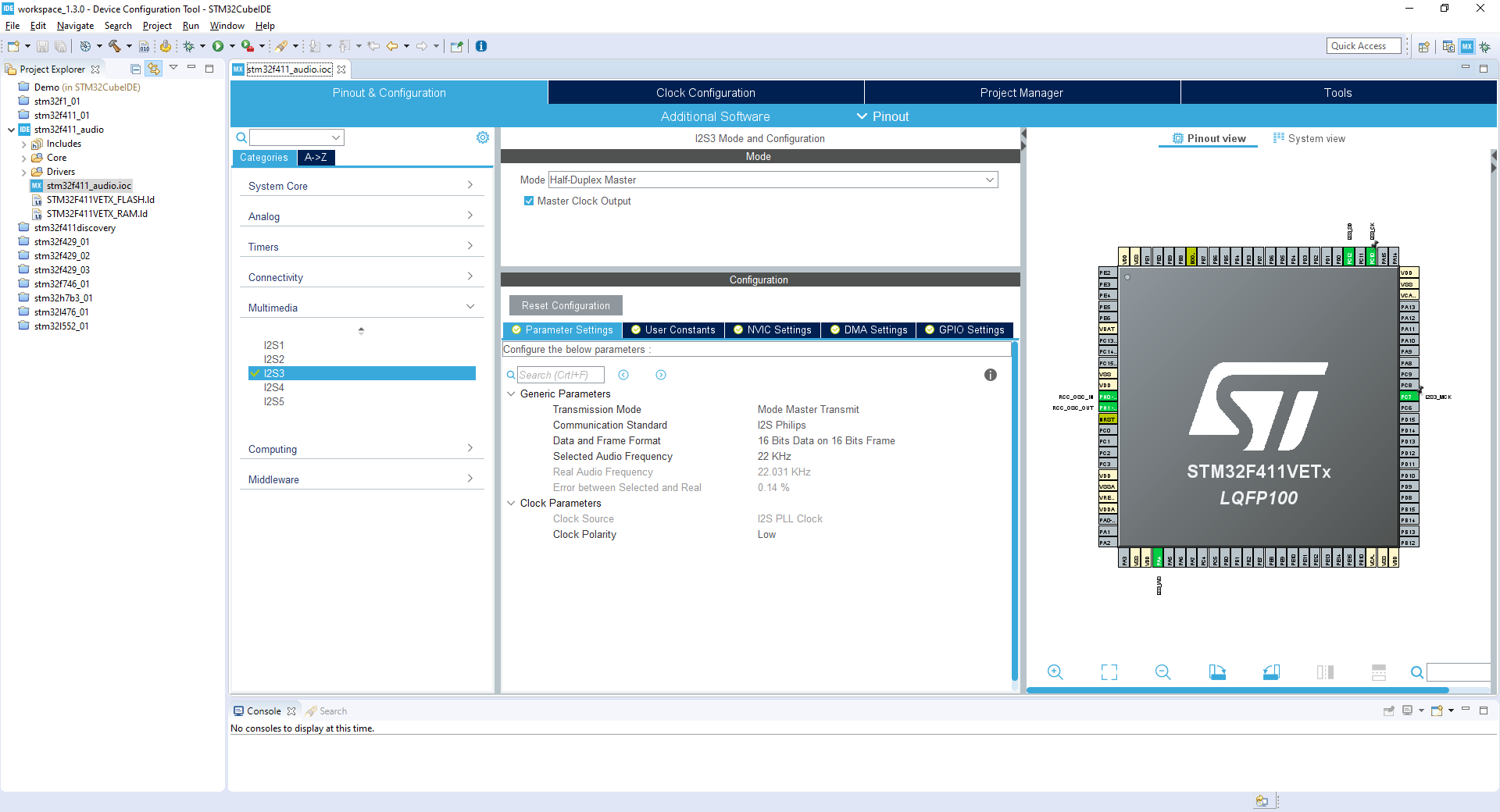Open the categories settings gear icon
The image size is (1500, 812).
click(x=483, y=137)
